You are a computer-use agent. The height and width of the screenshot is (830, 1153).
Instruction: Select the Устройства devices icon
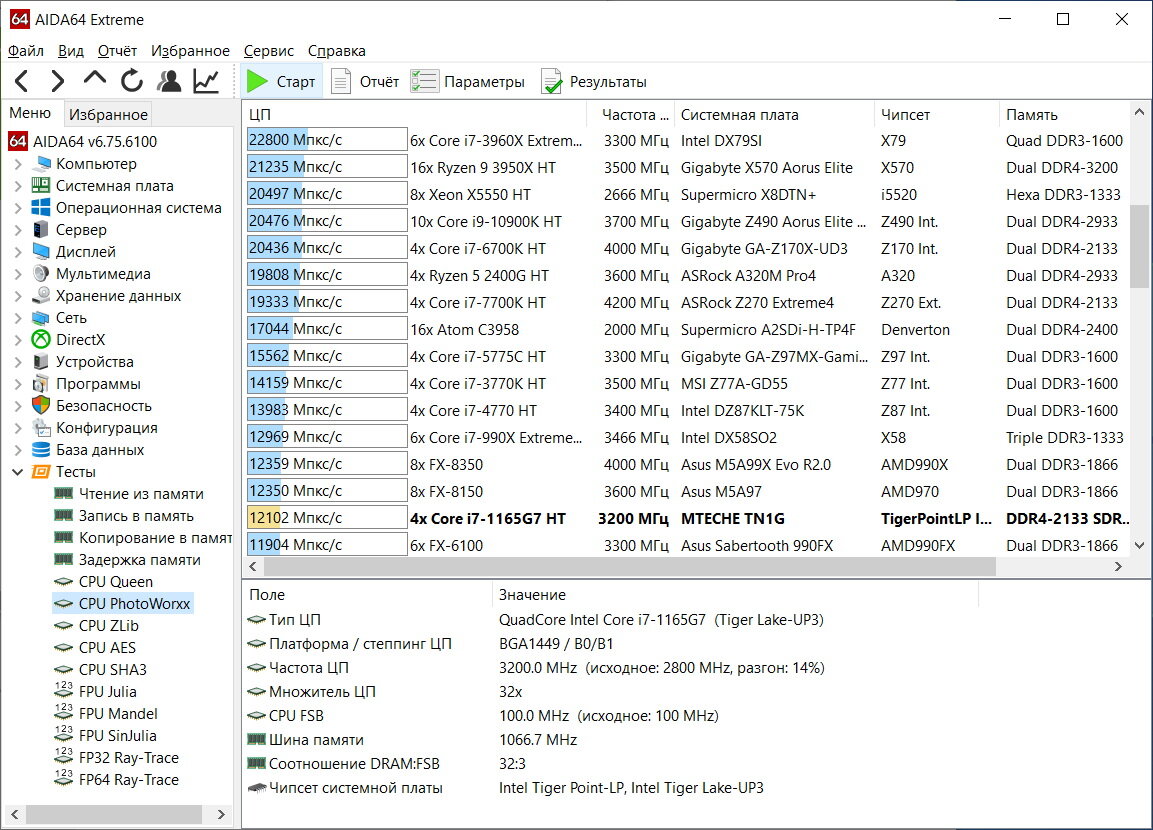pos(40,362)
